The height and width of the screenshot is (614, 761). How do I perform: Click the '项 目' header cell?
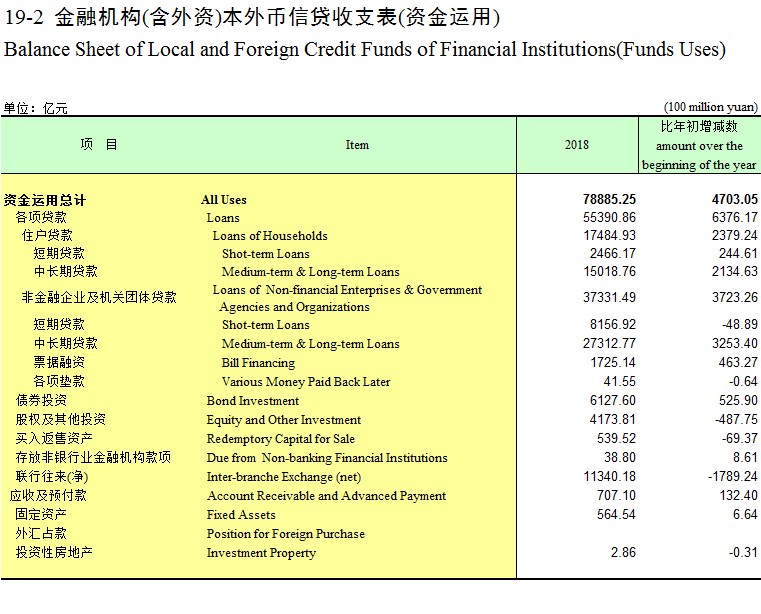[99, 144]
